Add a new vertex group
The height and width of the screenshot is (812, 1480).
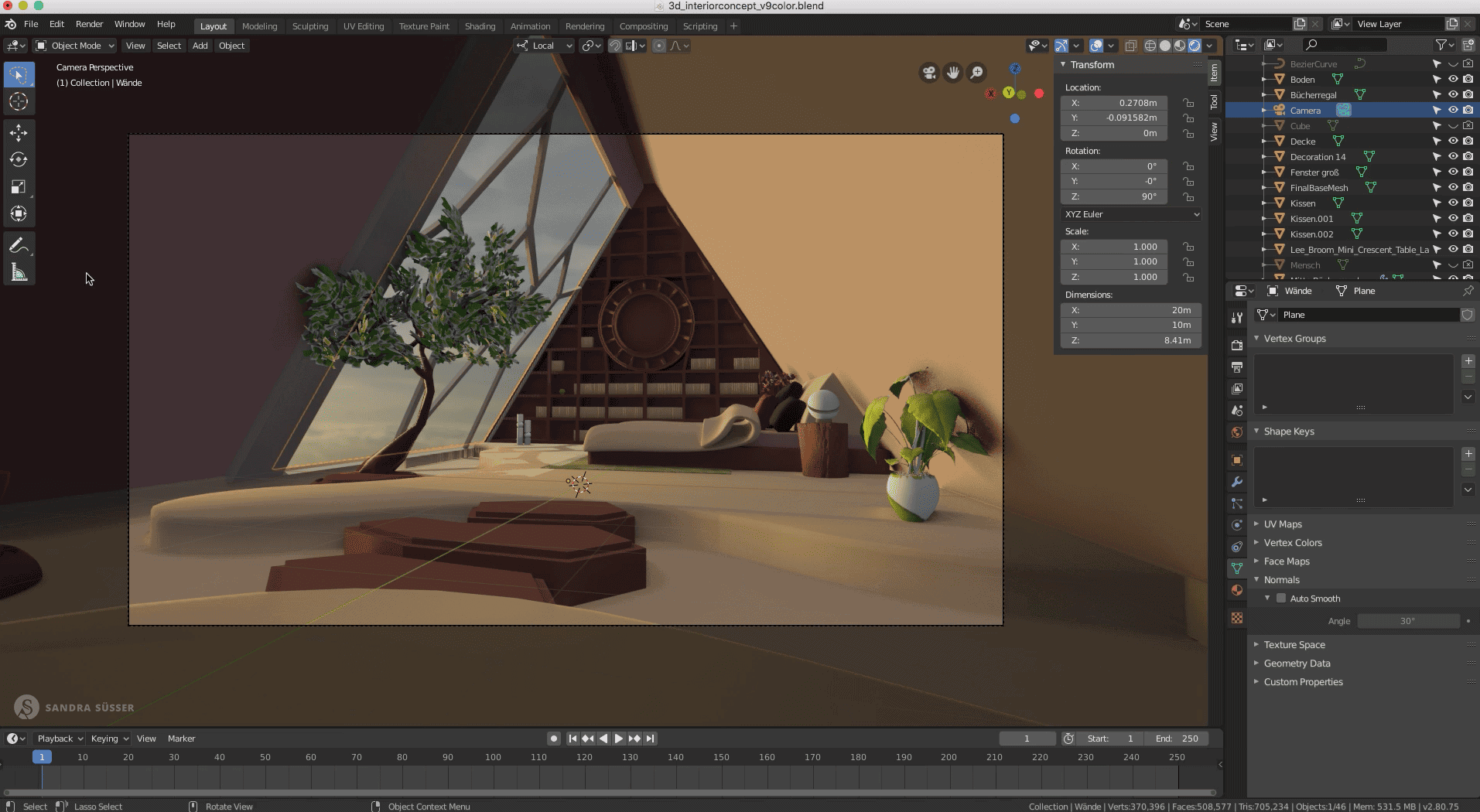1468,361
